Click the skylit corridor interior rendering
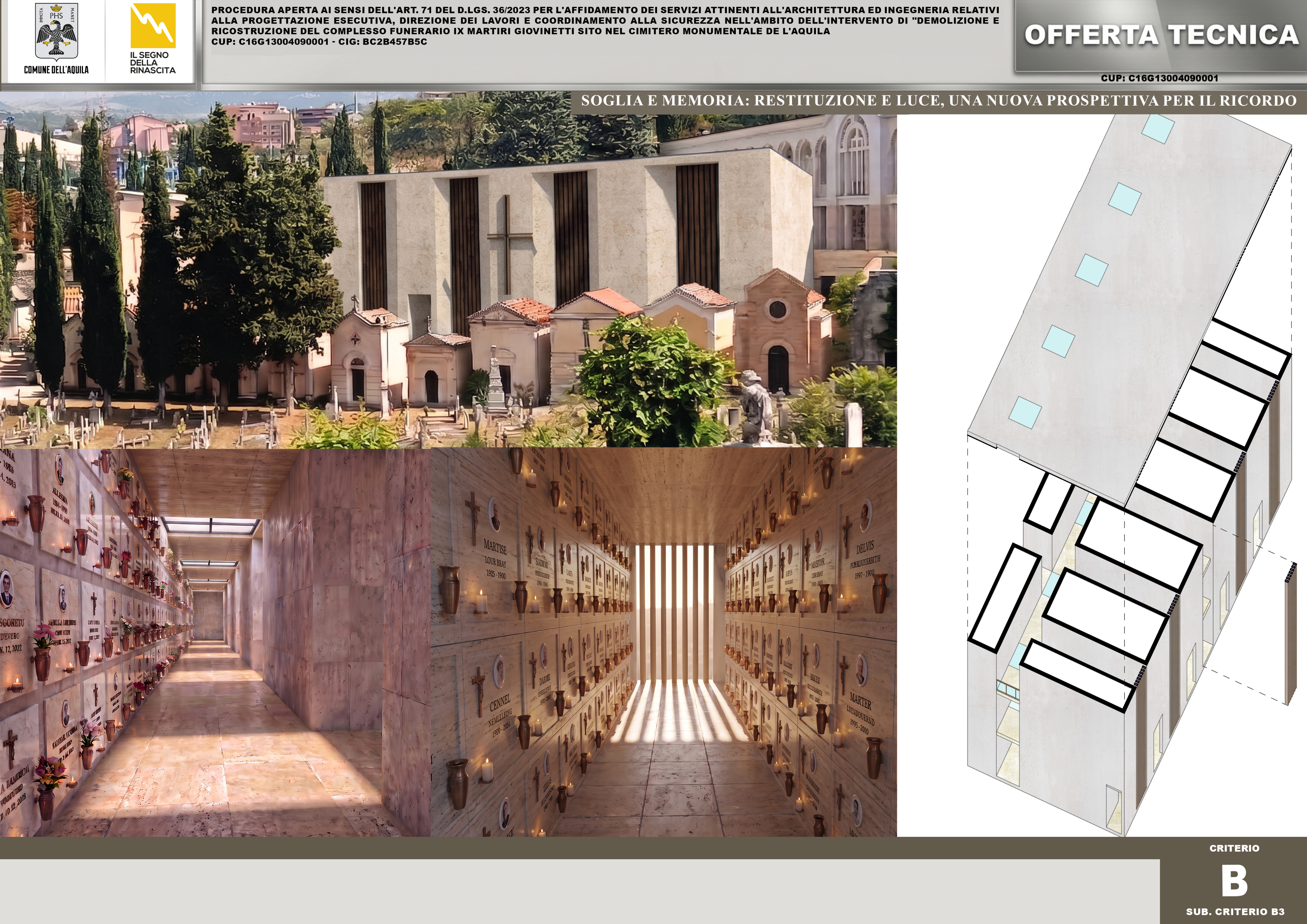The height and width of the screenshot is (924, 1307). [215, 642]
